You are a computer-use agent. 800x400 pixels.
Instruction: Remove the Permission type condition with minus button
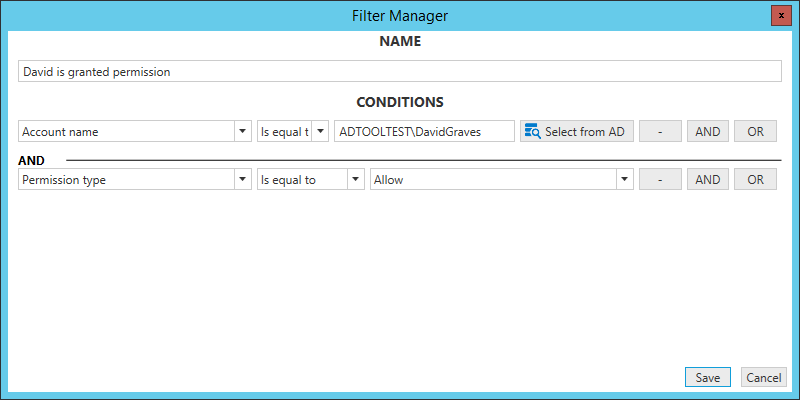[660, 180]
